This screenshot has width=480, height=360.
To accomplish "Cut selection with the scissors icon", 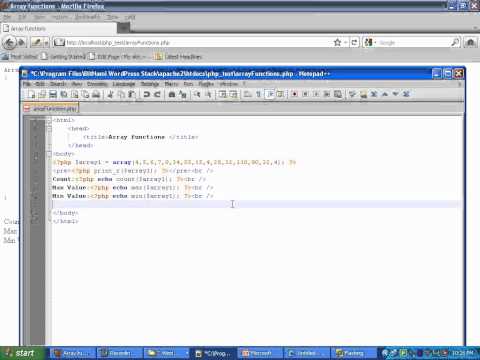I will coord(110,95).
